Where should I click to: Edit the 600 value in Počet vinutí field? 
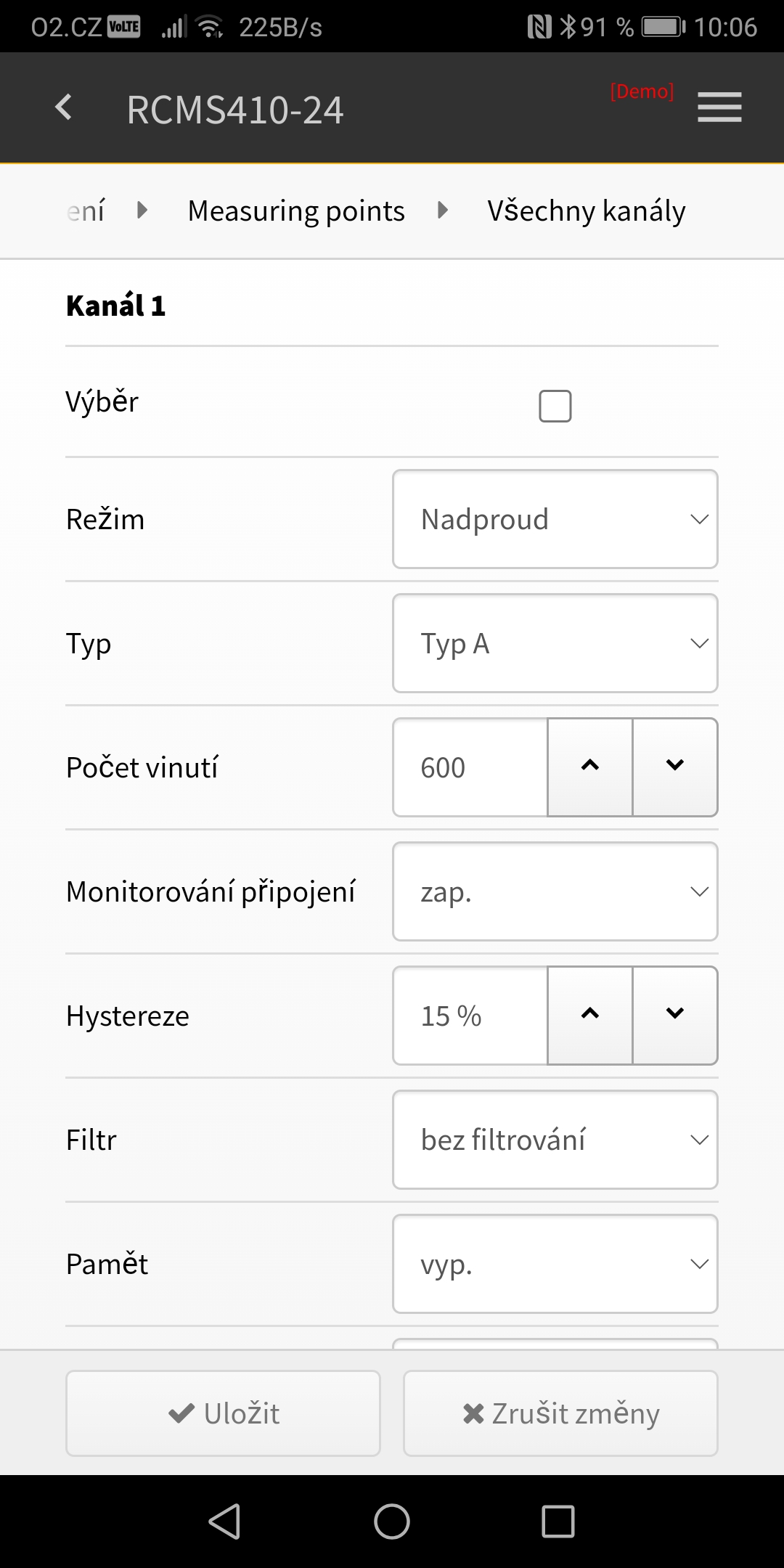coord(469,767)
